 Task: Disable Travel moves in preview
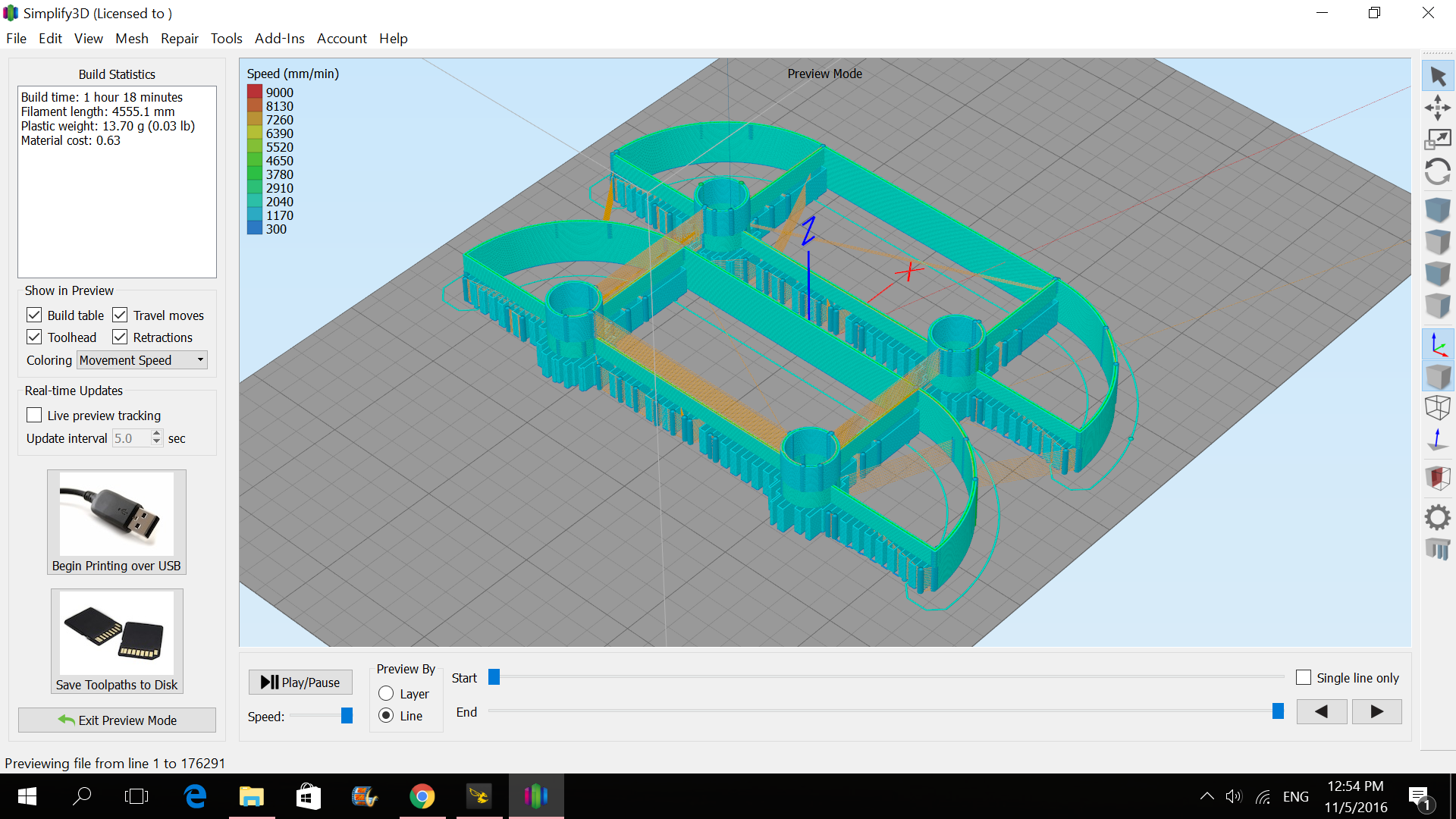(120, 315)
